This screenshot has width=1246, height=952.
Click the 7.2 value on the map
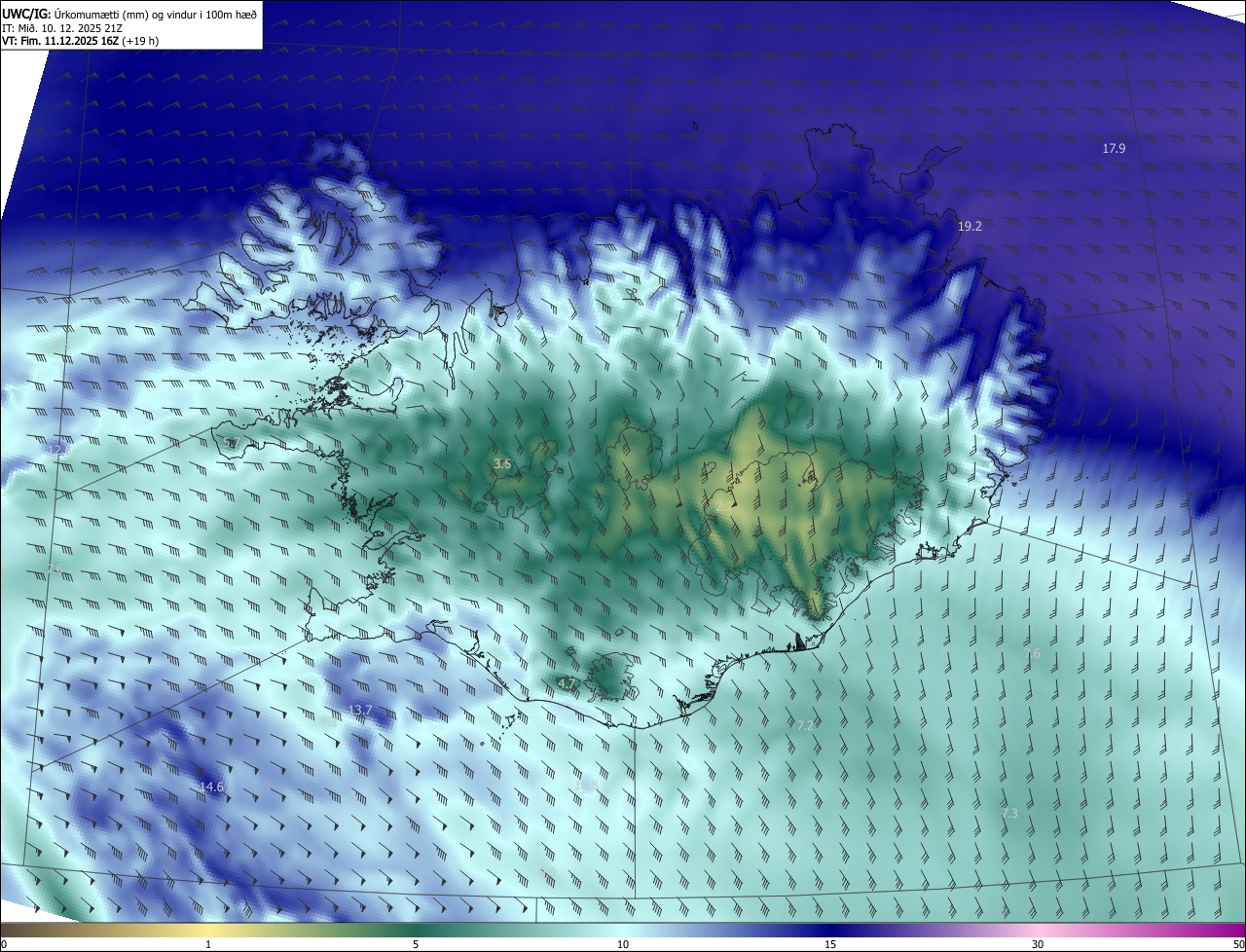point(805,725)
